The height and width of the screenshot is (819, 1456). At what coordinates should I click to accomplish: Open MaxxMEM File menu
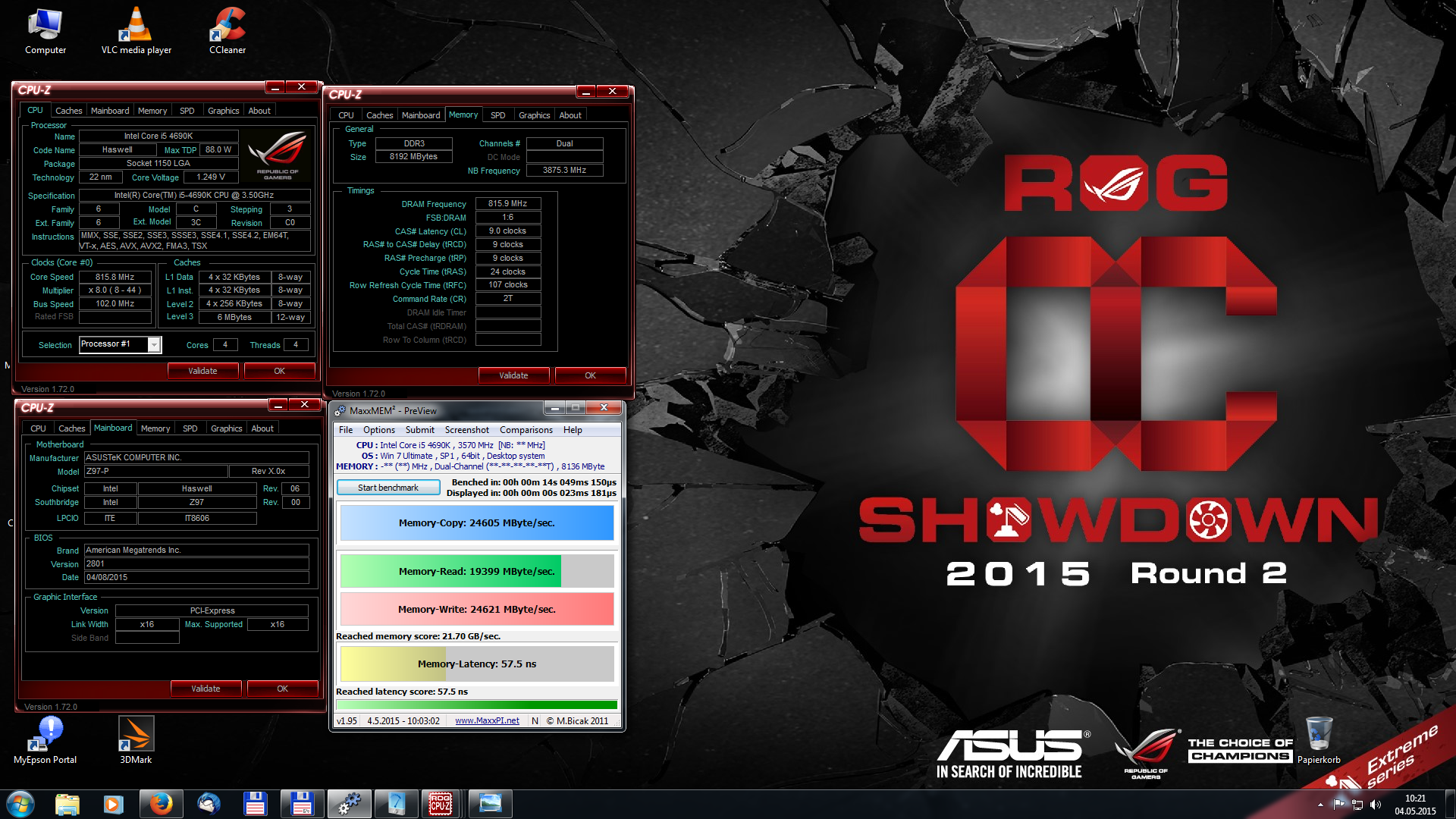coord(346,430)
